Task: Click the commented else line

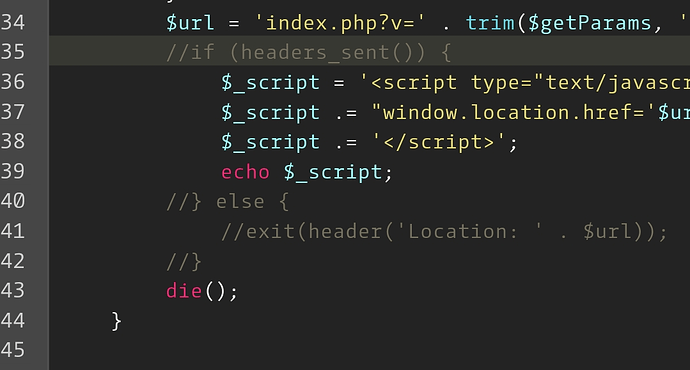Action: tap(228, 202)
